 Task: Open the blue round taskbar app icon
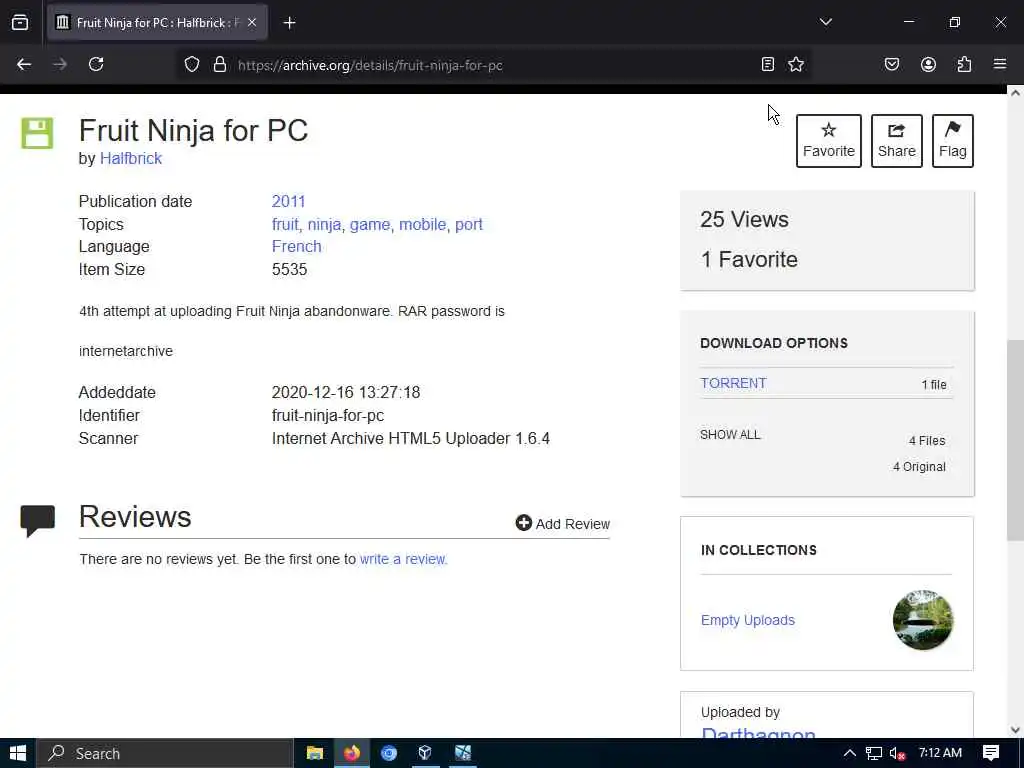coord(389,753)
